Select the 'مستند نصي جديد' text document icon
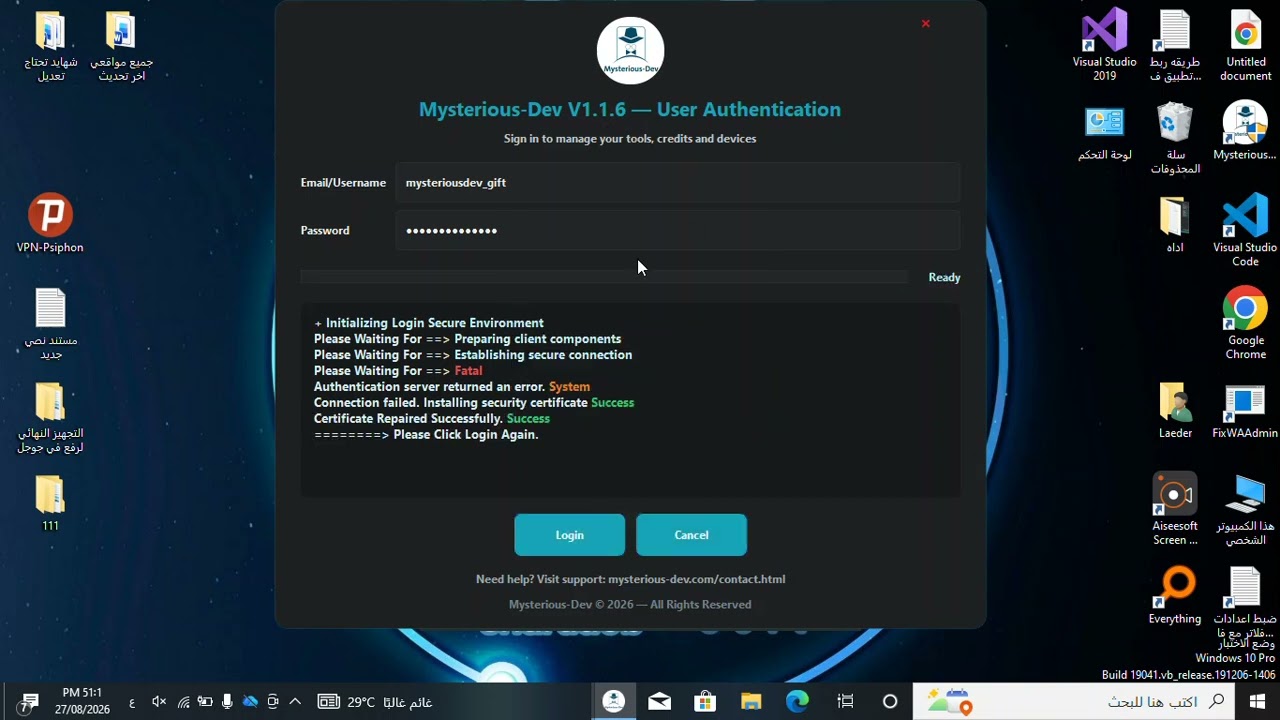The height and width of the screenshot is (720, 1280). point(50,324)
